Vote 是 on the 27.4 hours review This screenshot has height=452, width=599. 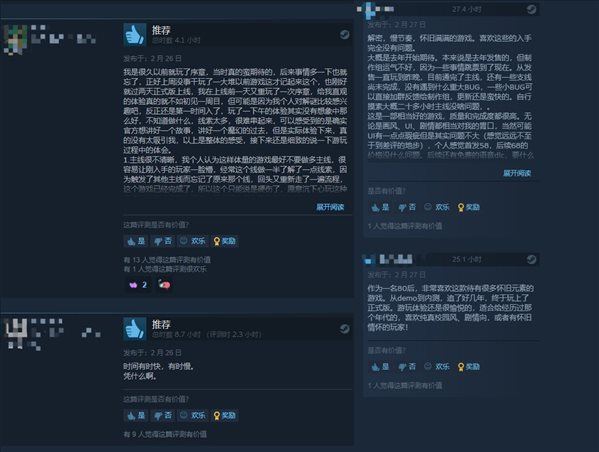point(380,207)
